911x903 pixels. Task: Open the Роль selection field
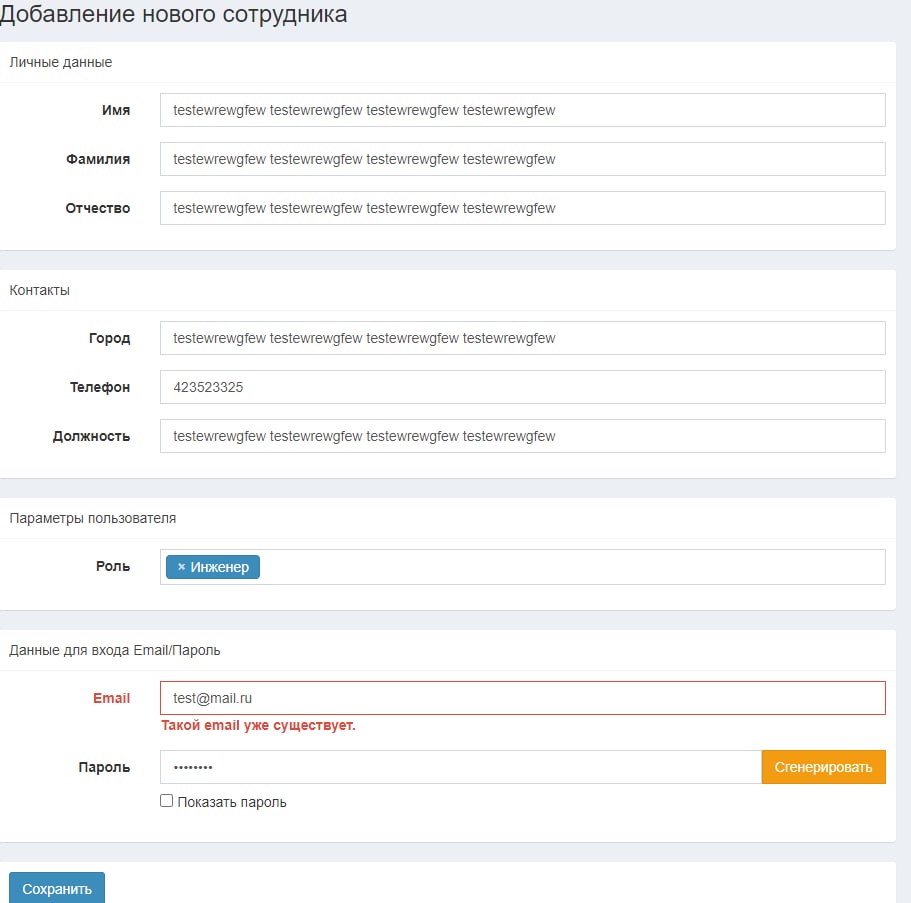tap(522, 567)
